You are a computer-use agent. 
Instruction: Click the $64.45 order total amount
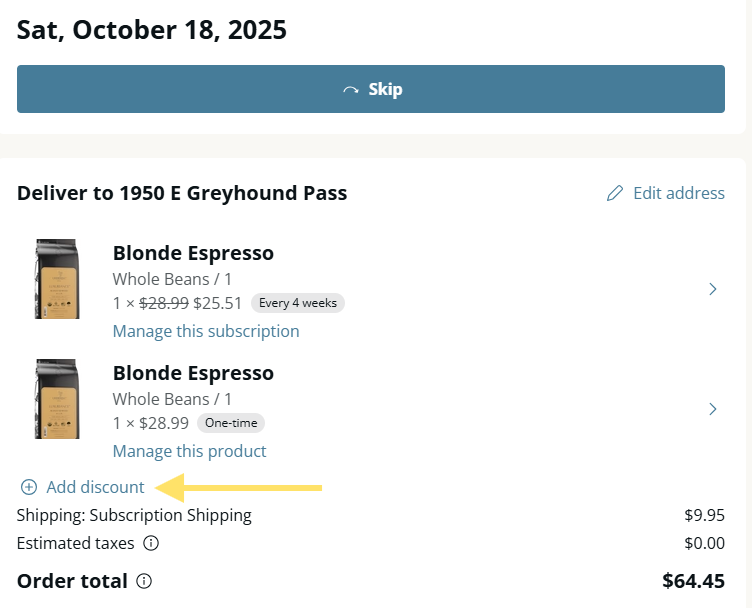coord(693,581)
